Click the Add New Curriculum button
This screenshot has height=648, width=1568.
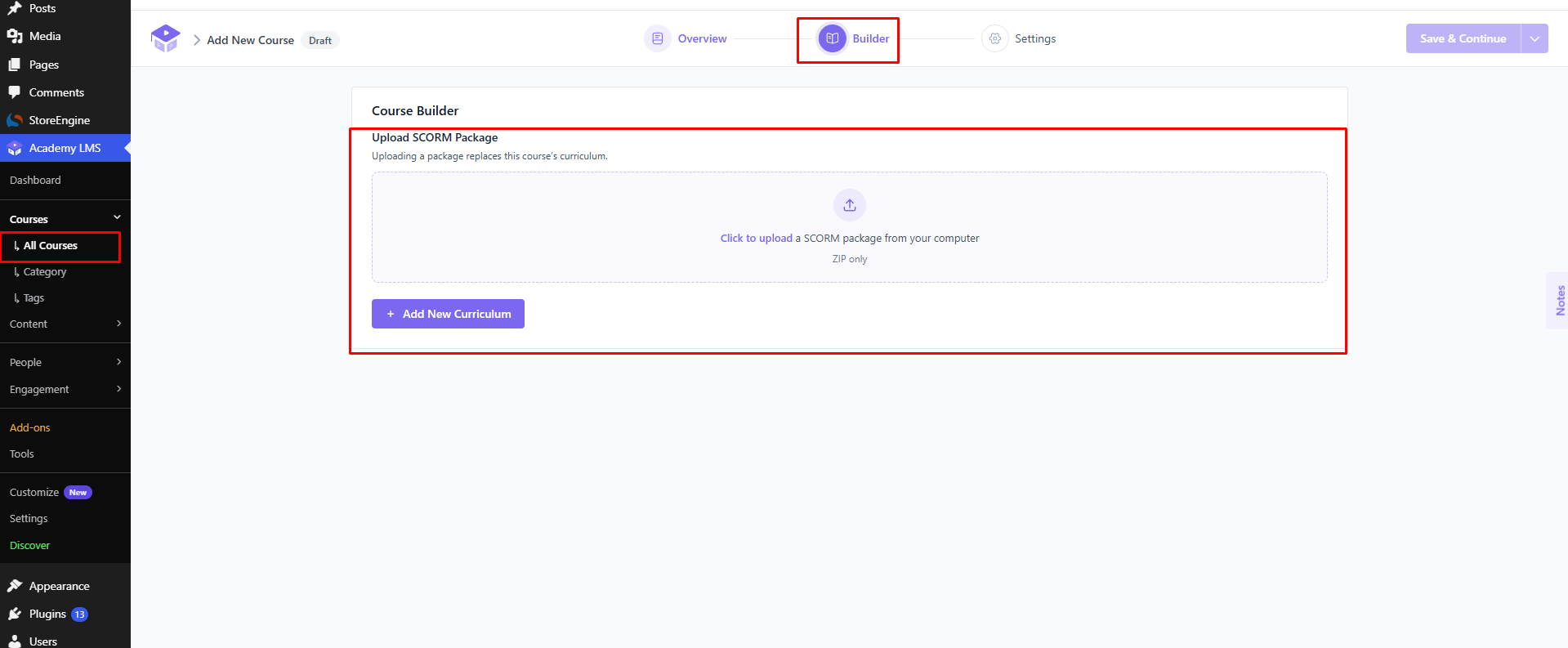pos(448,314)
